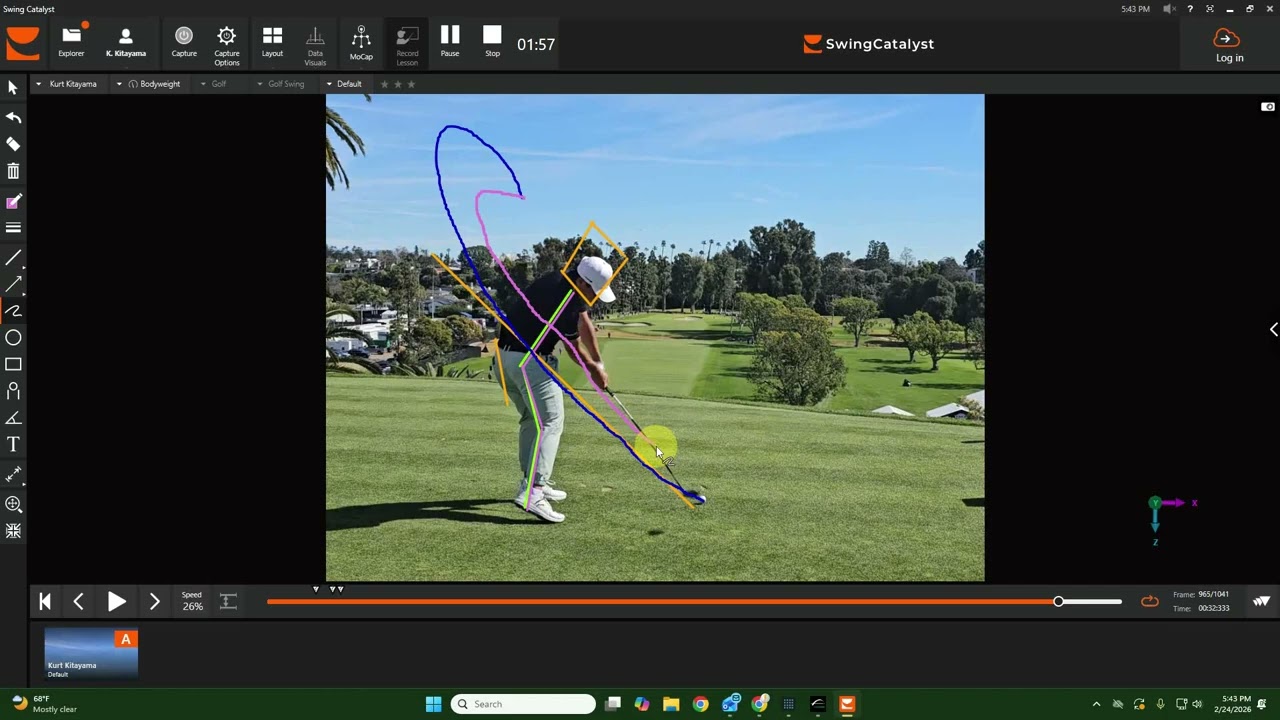Step back one frame
The width and height of the screenshot is (1280, 720).
pos(78,601)
